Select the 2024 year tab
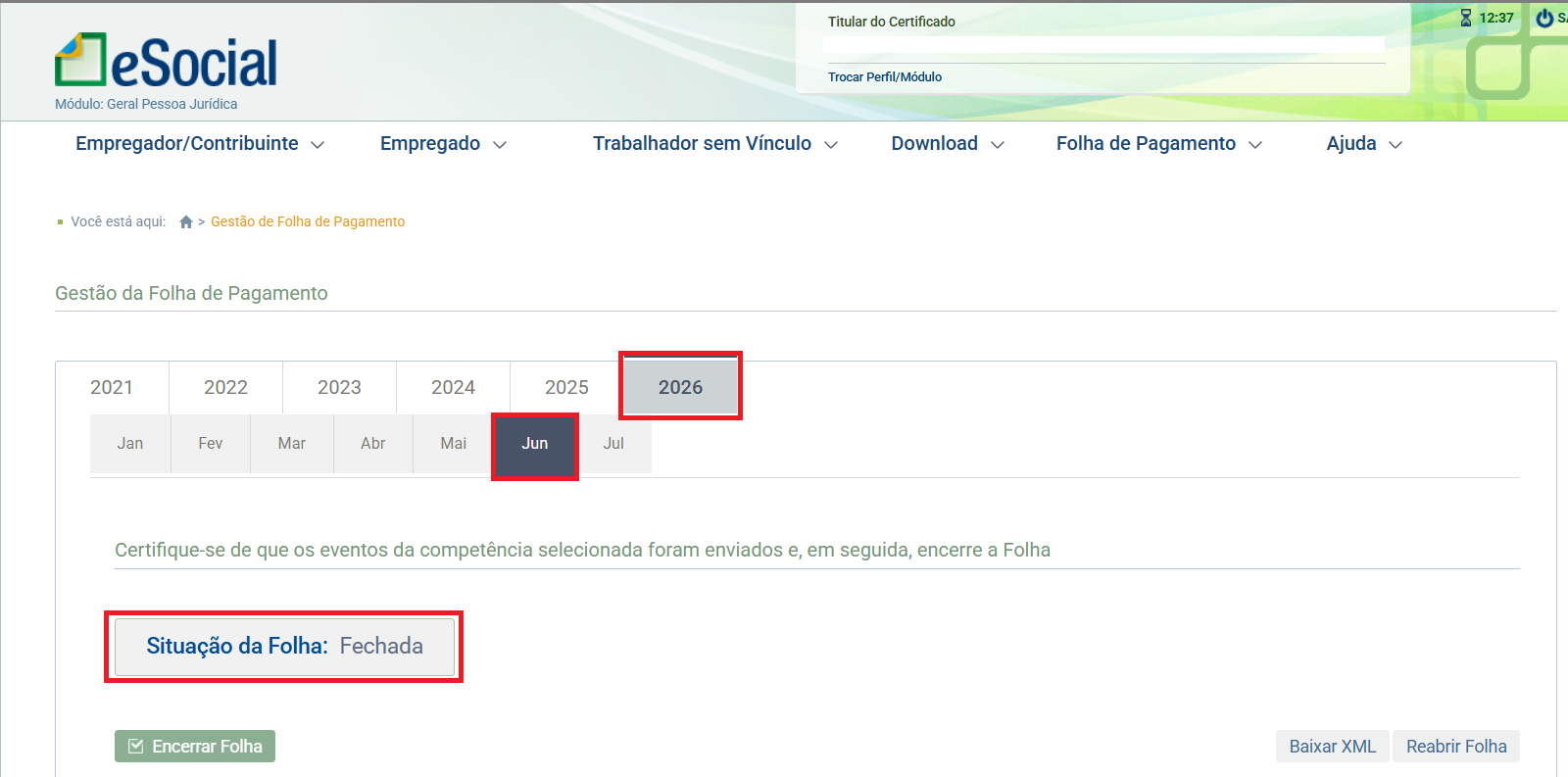Viewport: 1568px width, 777px height. pyautogui.click(x=453, y=387)
